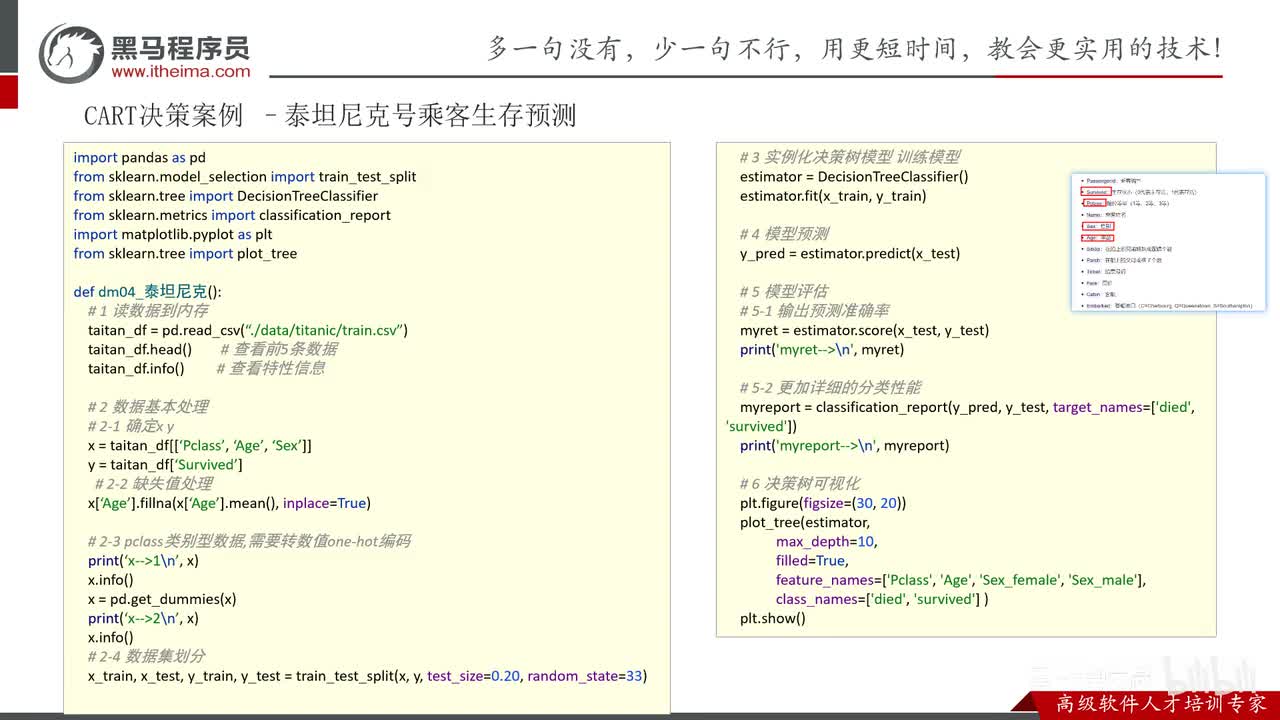The height and width of the screenshot is (720, 1280).
Task: Click the myret = estimator.score line
Action: pyautogui.click(x=864, y=330)
